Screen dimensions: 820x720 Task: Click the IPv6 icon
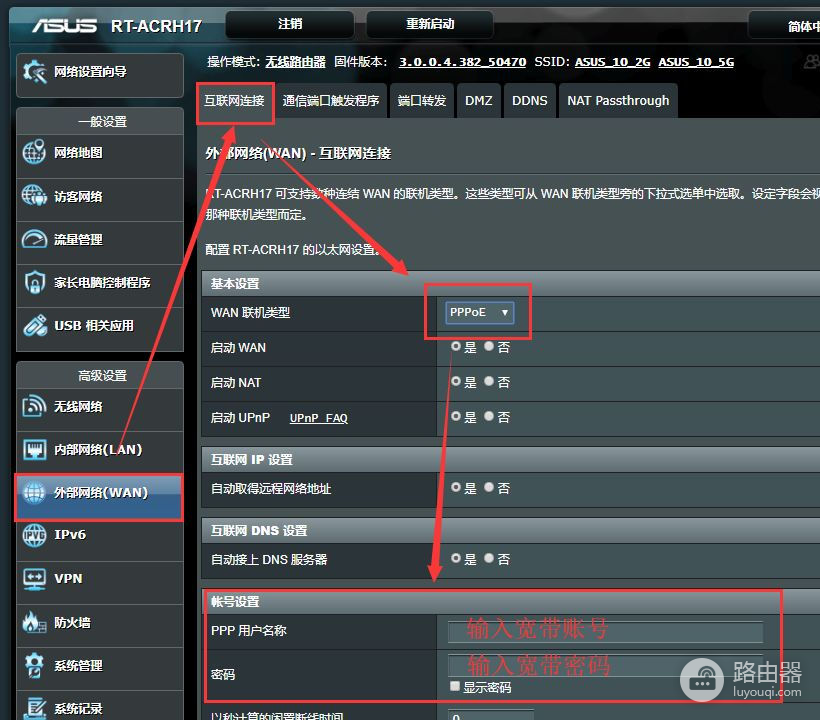point(34,535)
